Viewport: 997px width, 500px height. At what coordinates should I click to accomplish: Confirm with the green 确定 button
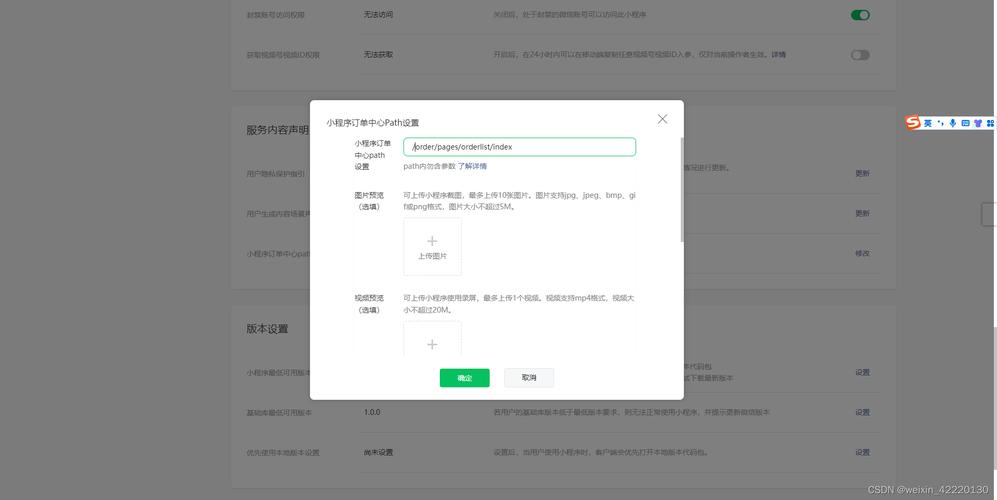(465, 378)
